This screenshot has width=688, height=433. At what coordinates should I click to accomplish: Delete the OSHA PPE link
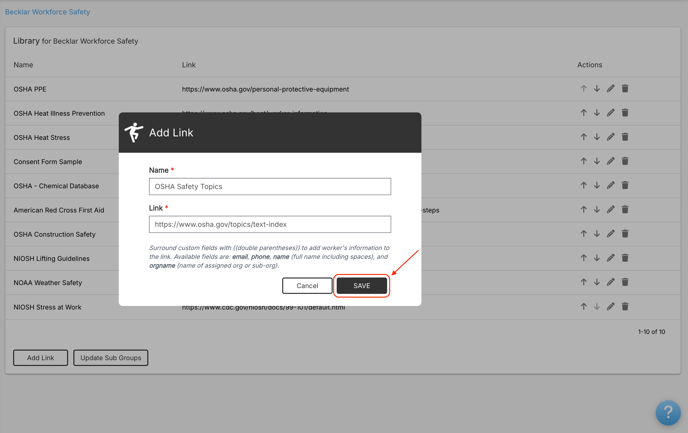point(625,89)
